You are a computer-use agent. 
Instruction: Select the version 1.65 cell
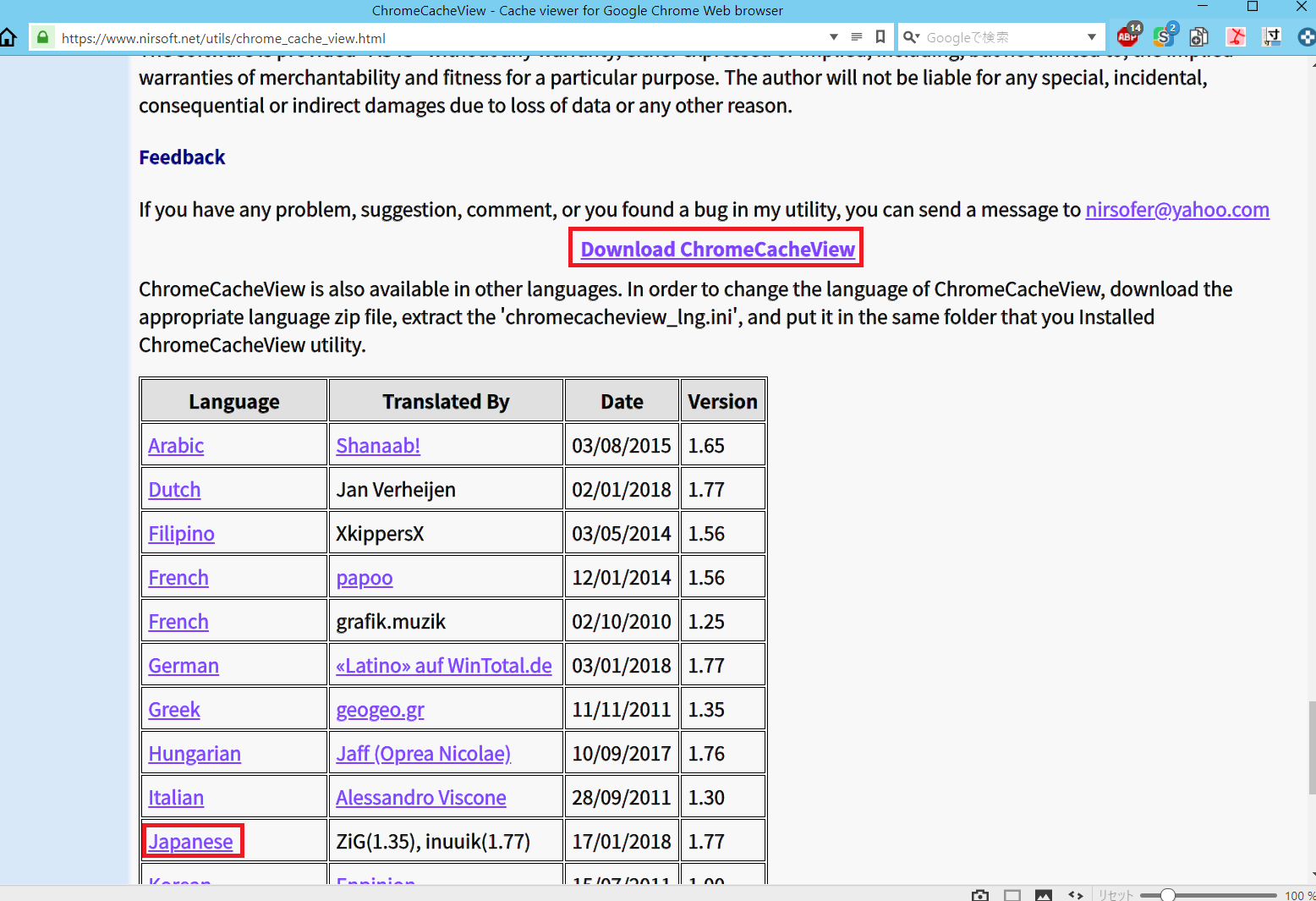723,446
